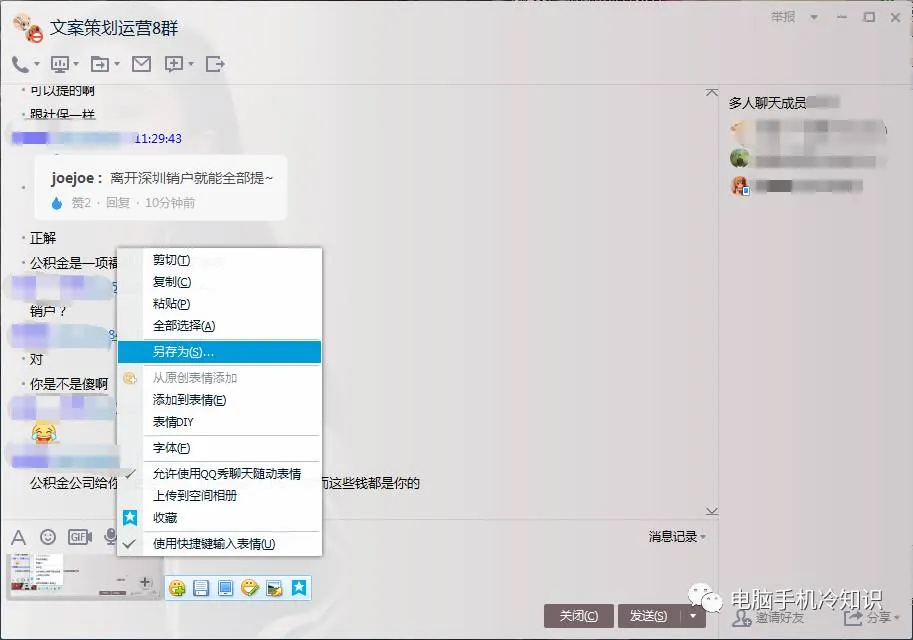
Task: Click the 关闭 button
Action: tap(578, 617)
